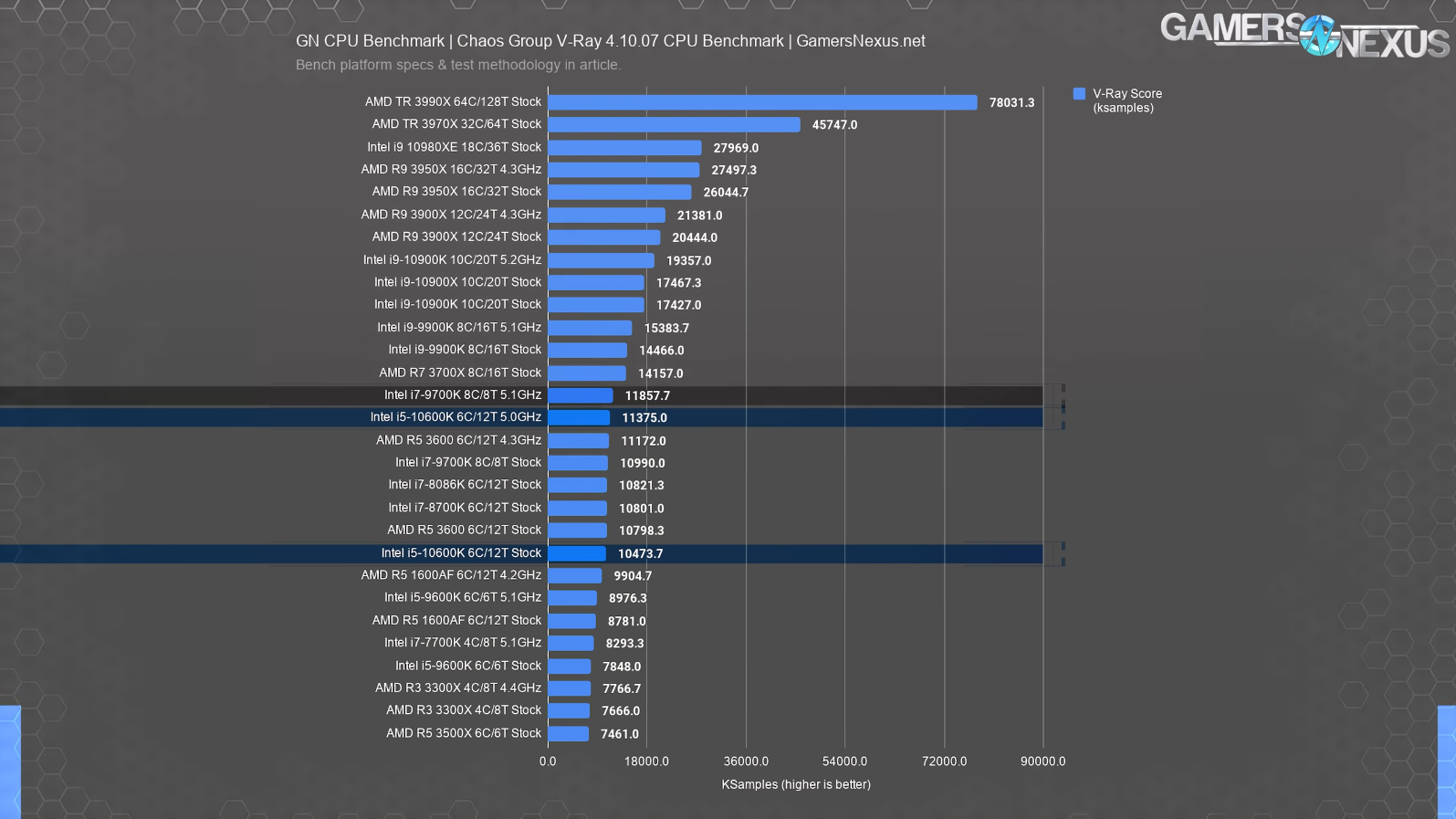Image resolution: width=1456 pixels, height=819 pixels.
Task: Click the Intel i7-8700K 6C/12T Stock label
Action: pos(465,507)
